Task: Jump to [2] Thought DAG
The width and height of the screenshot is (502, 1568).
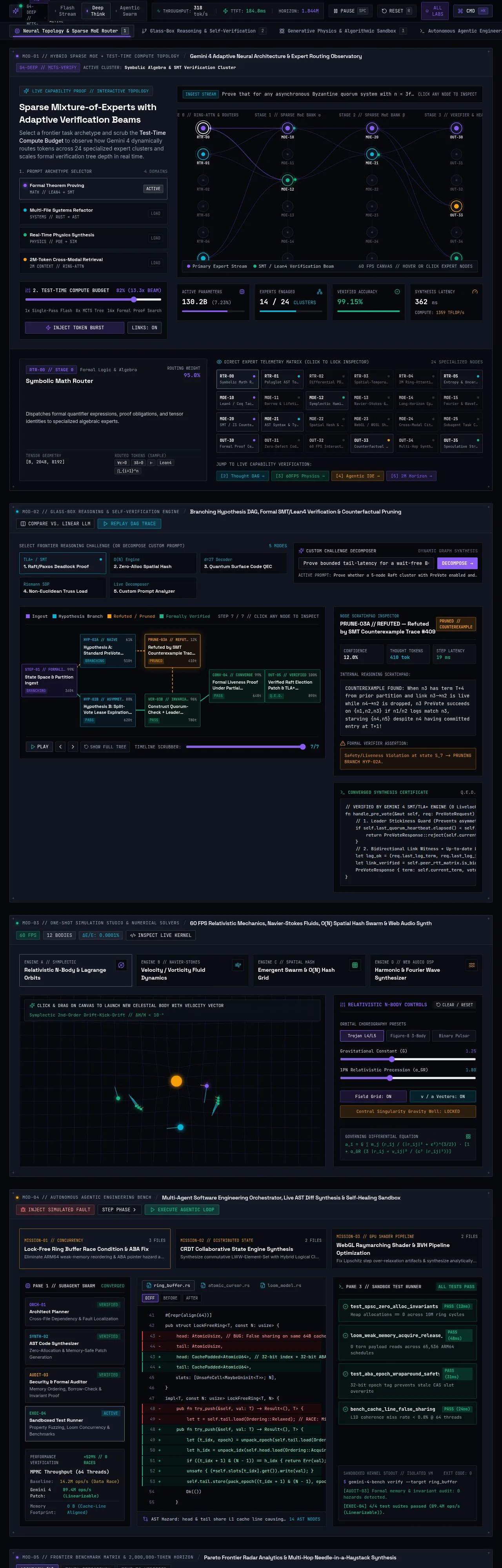Action: point(242,476)
